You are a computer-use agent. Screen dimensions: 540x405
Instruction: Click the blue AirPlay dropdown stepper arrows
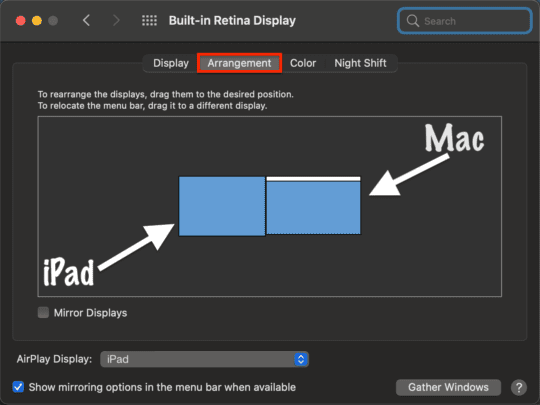tap(301, 359)
